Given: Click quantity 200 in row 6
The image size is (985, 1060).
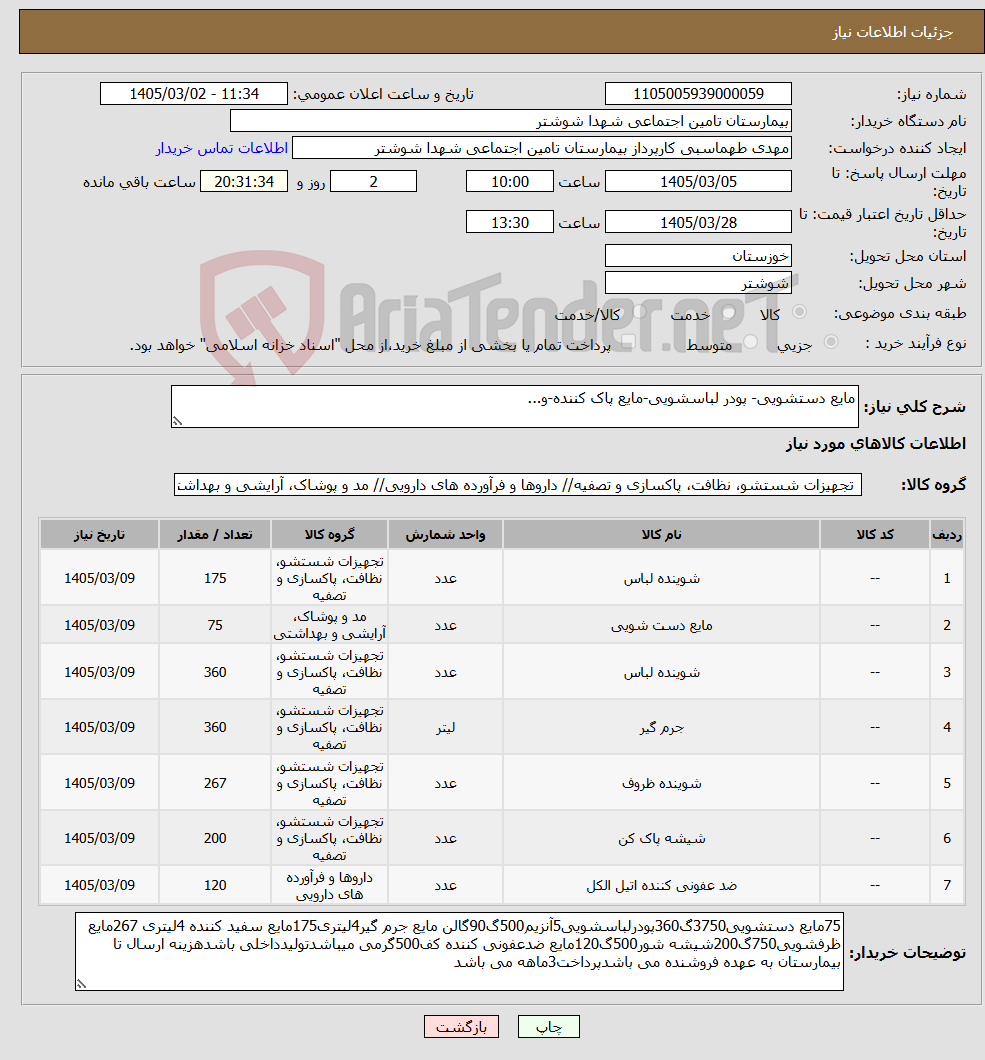Looking at the screenshot, I should (215, 838).
